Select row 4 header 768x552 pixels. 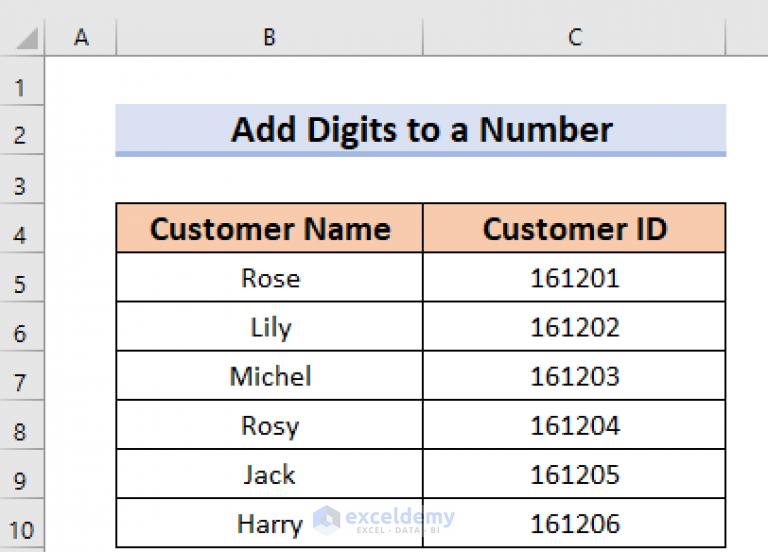tap(21, 237)
